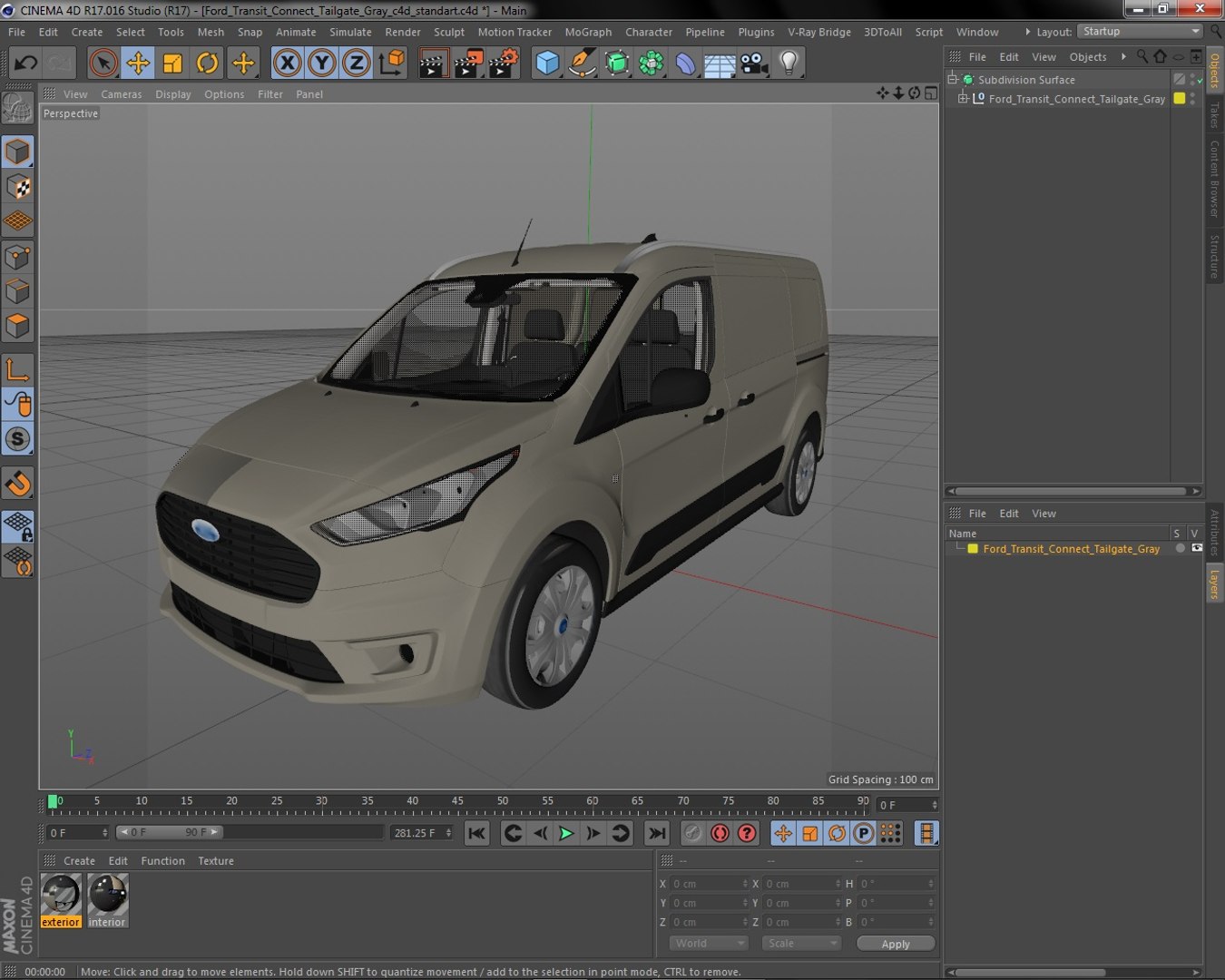Switch to Model mode
Screen dimensions: 1225x980
(x=18, y=152)
